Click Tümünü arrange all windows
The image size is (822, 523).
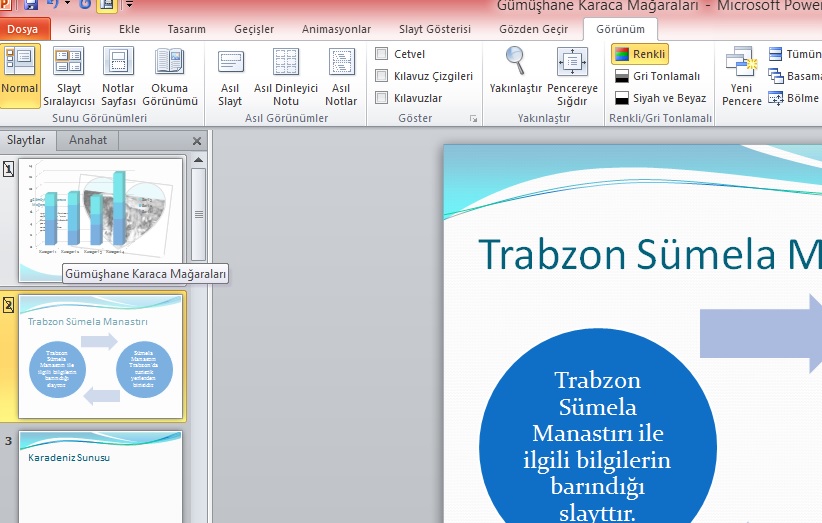(795, 54)
